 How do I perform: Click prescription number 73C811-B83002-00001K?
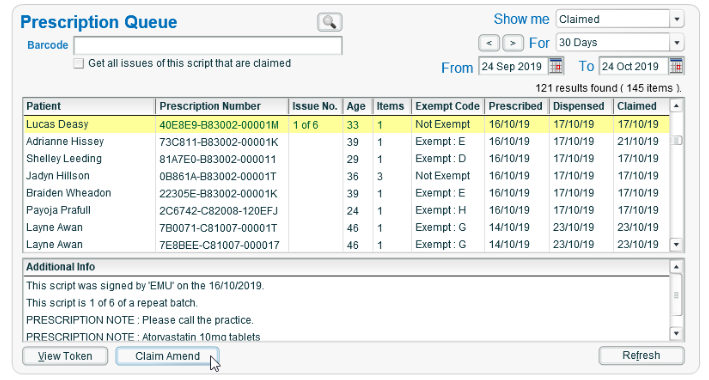coord(218,142)
